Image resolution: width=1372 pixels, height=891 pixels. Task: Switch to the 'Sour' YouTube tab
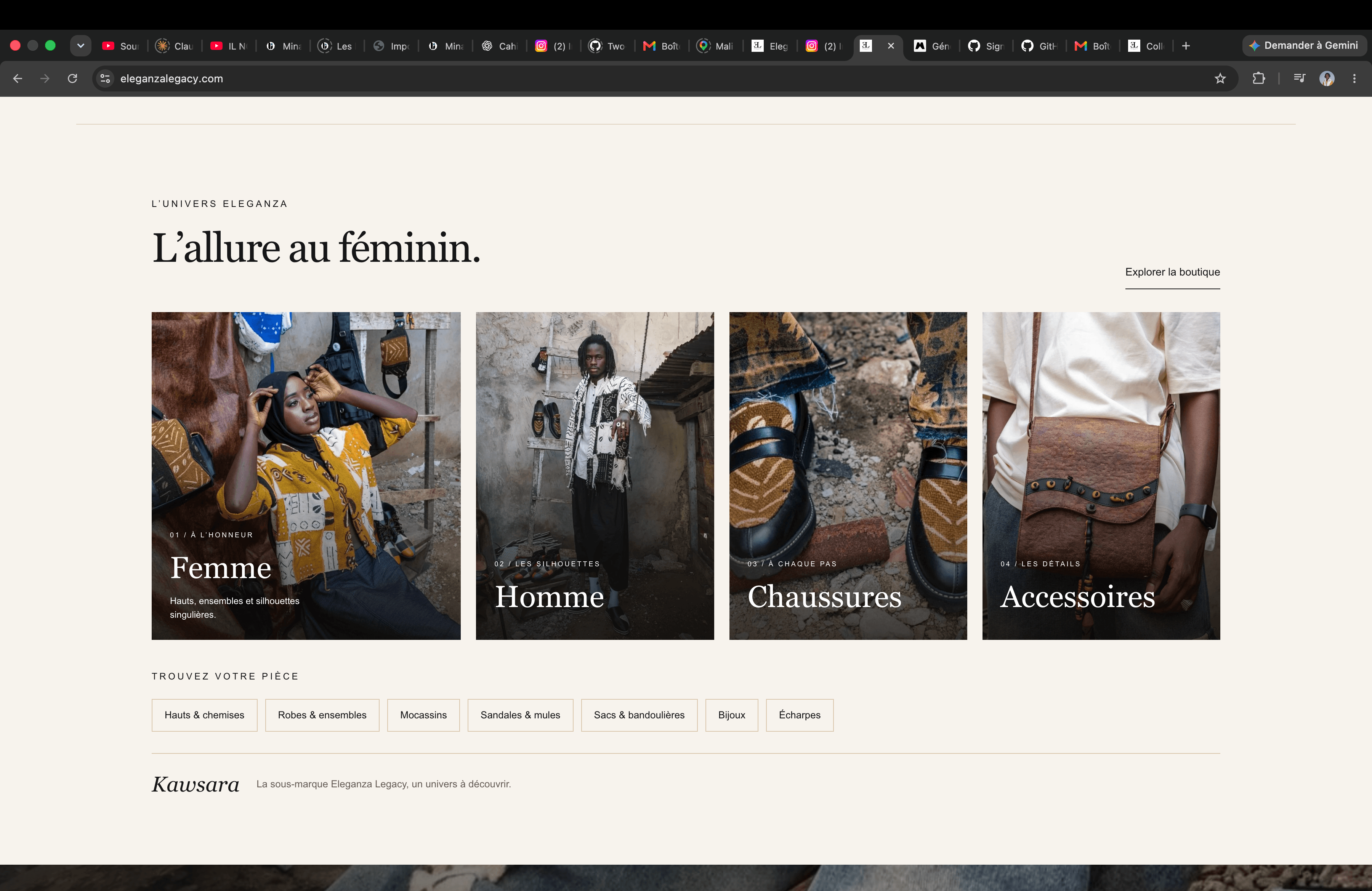(120, 46)
